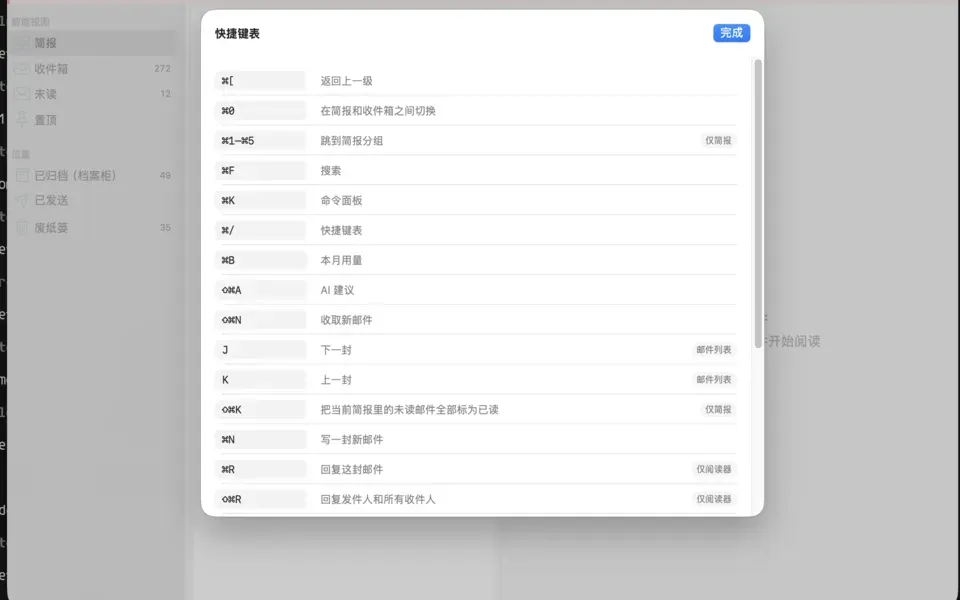Click the shortcut list's vertical scrollbar
The height and width of the screenshot is (600, 960).
coord(758,204)
